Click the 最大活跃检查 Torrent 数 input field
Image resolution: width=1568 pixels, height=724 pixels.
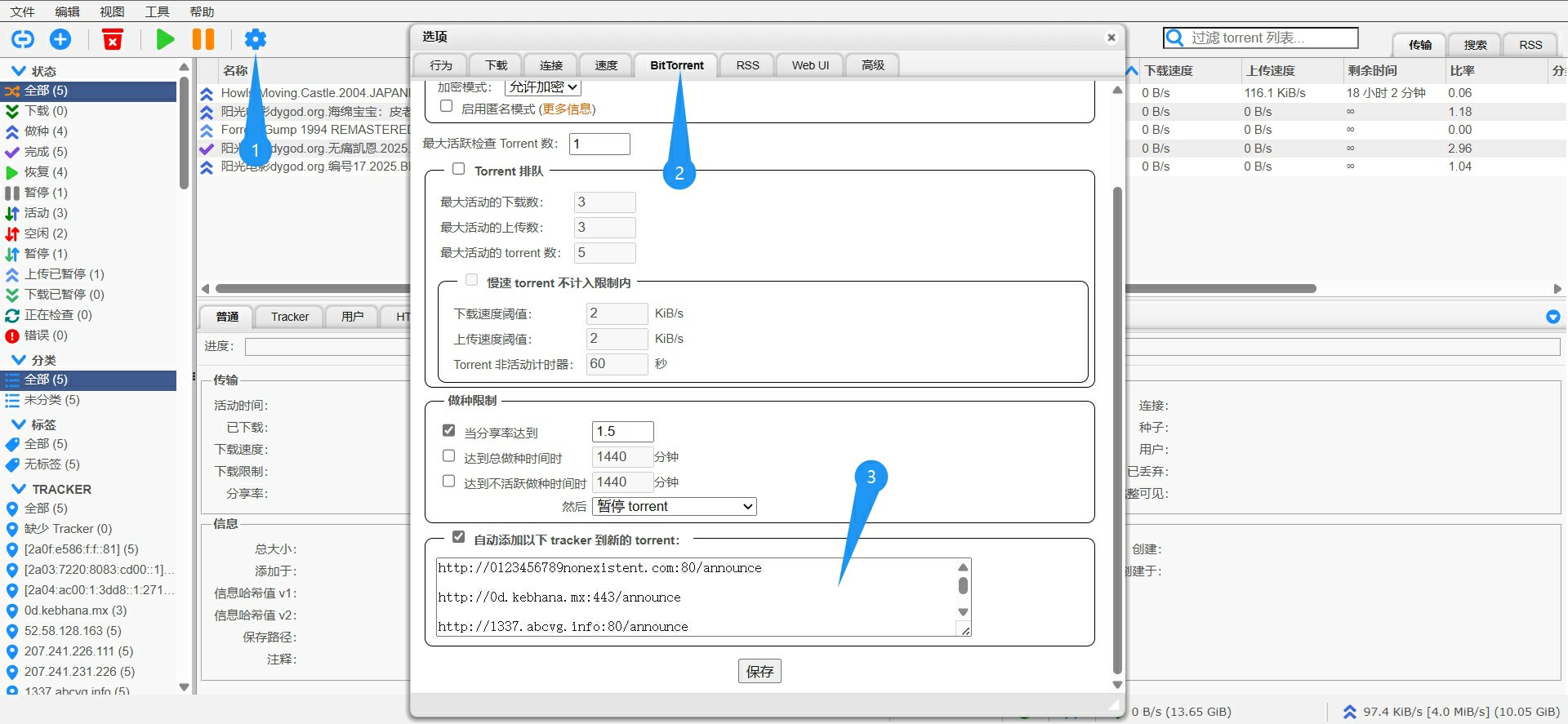pyautogui.click(x=599, y=144)
